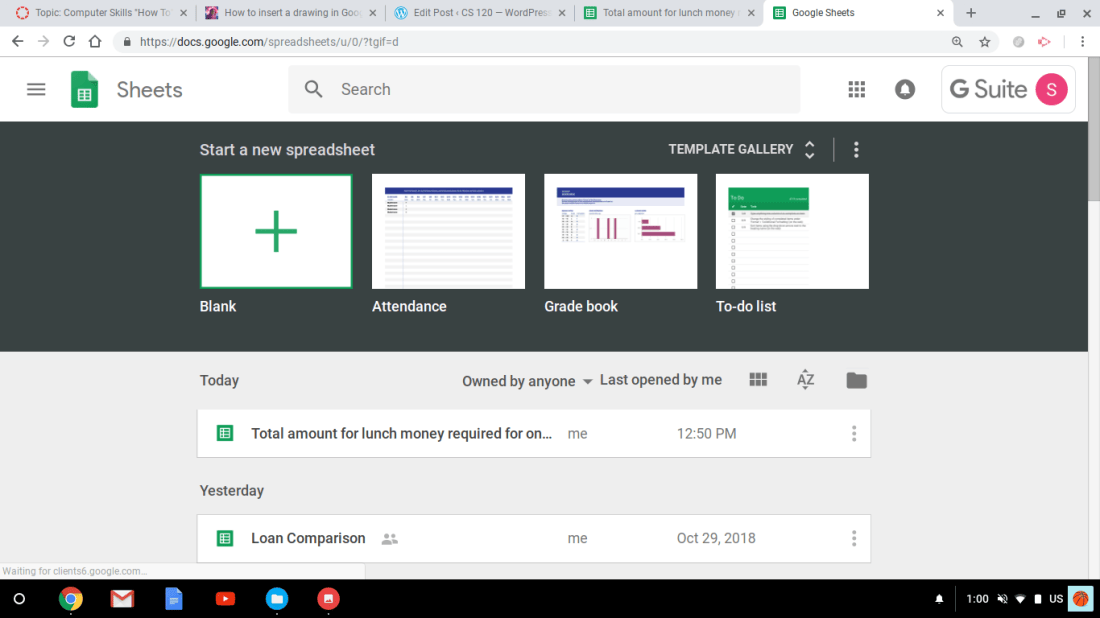Click the Last opened by me header
Screen dimensions: 1100x618
point(661,379)
